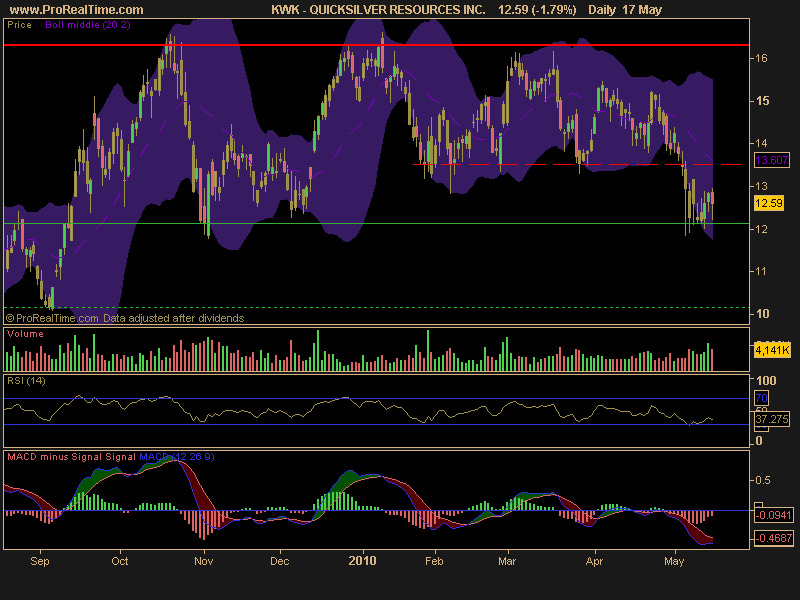Click the 14 price axis label

pos(761,143)
